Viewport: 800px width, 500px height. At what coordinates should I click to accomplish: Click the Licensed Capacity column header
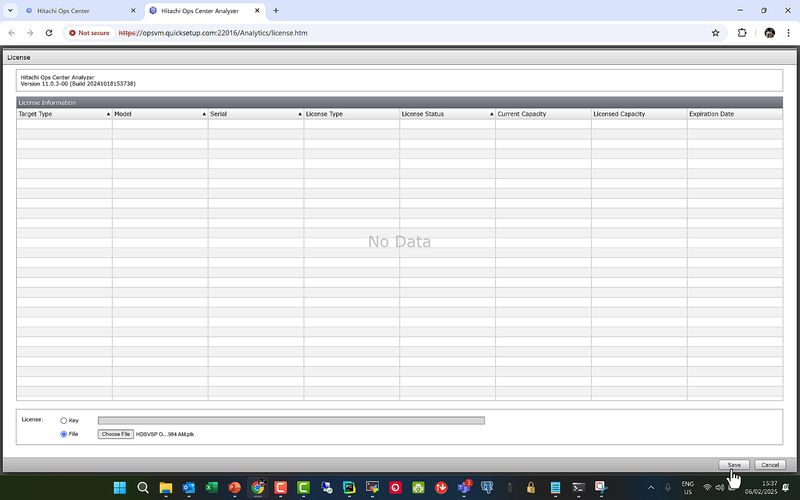click(x=639, y=114)
